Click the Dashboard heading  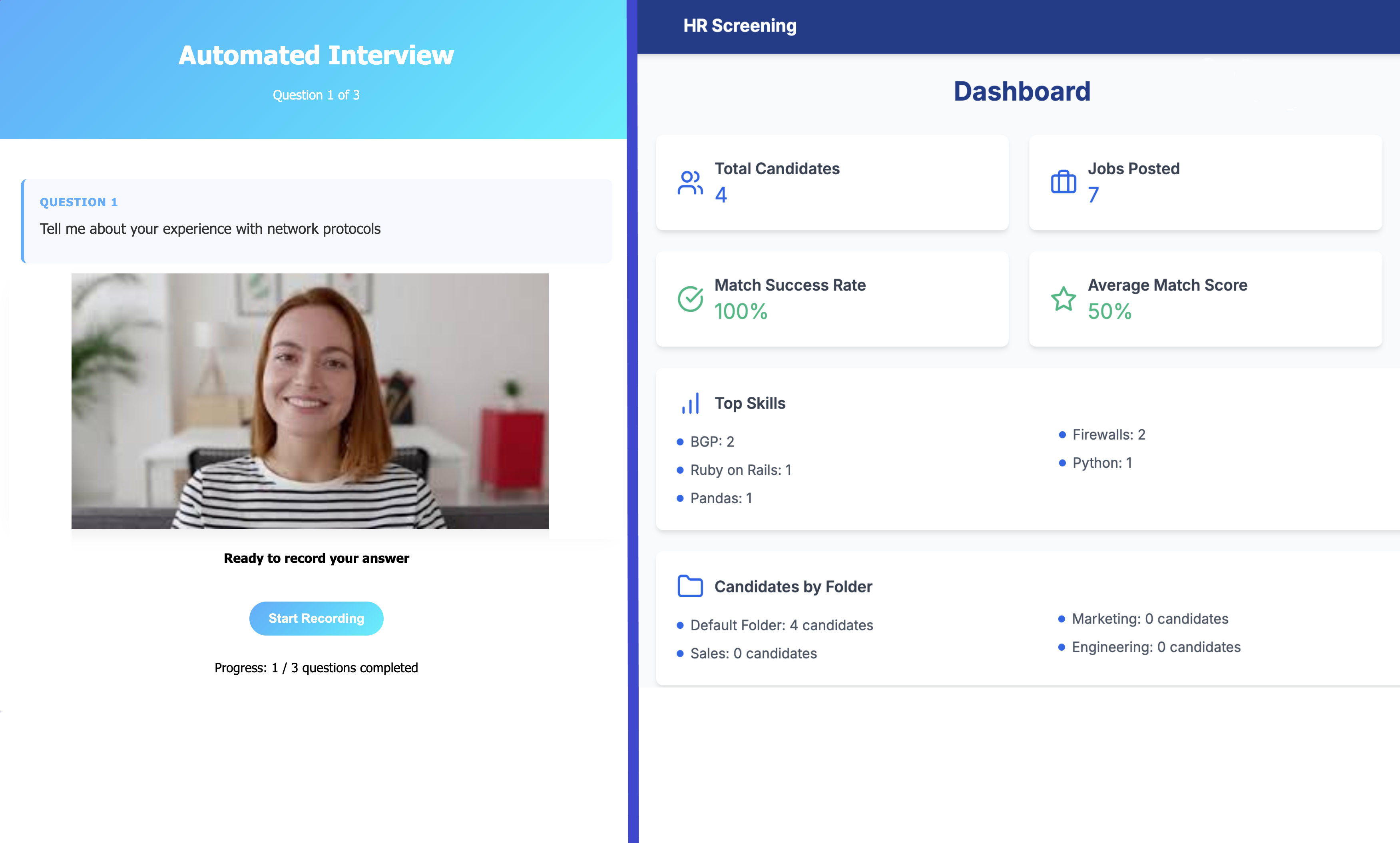click(x=1022, y=92)
